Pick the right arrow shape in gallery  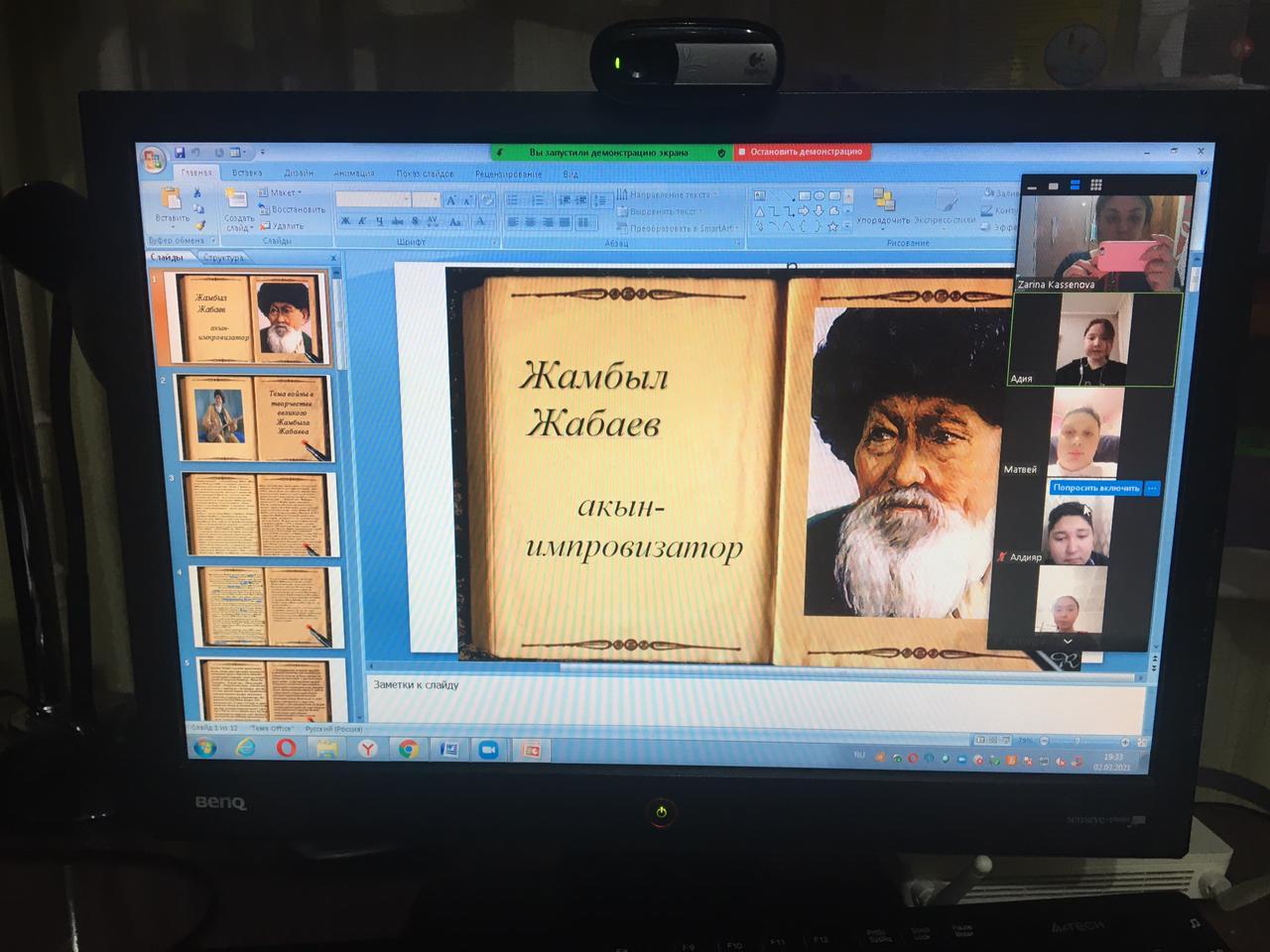click(804, 210)
